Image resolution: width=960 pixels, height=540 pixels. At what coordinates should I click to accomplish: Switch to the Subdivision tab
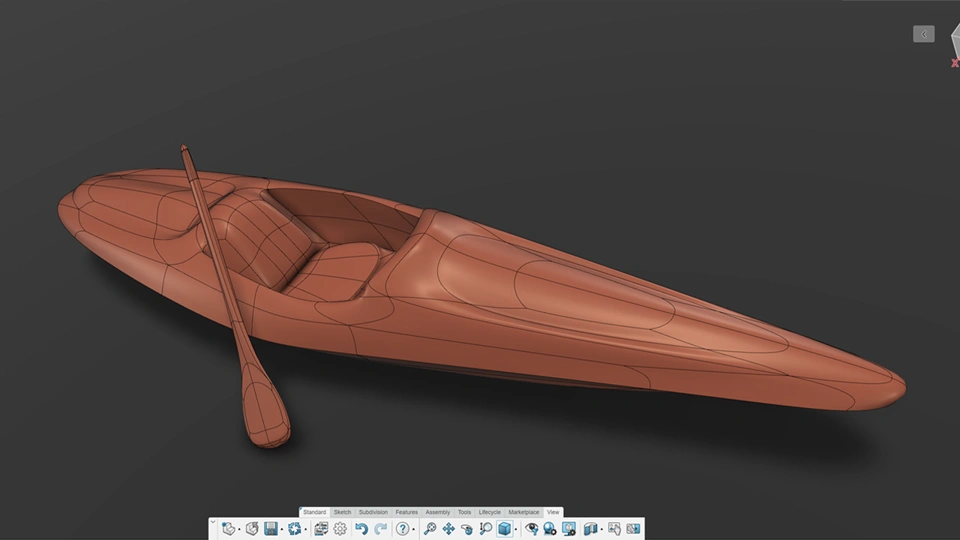(x=373, y=512)
